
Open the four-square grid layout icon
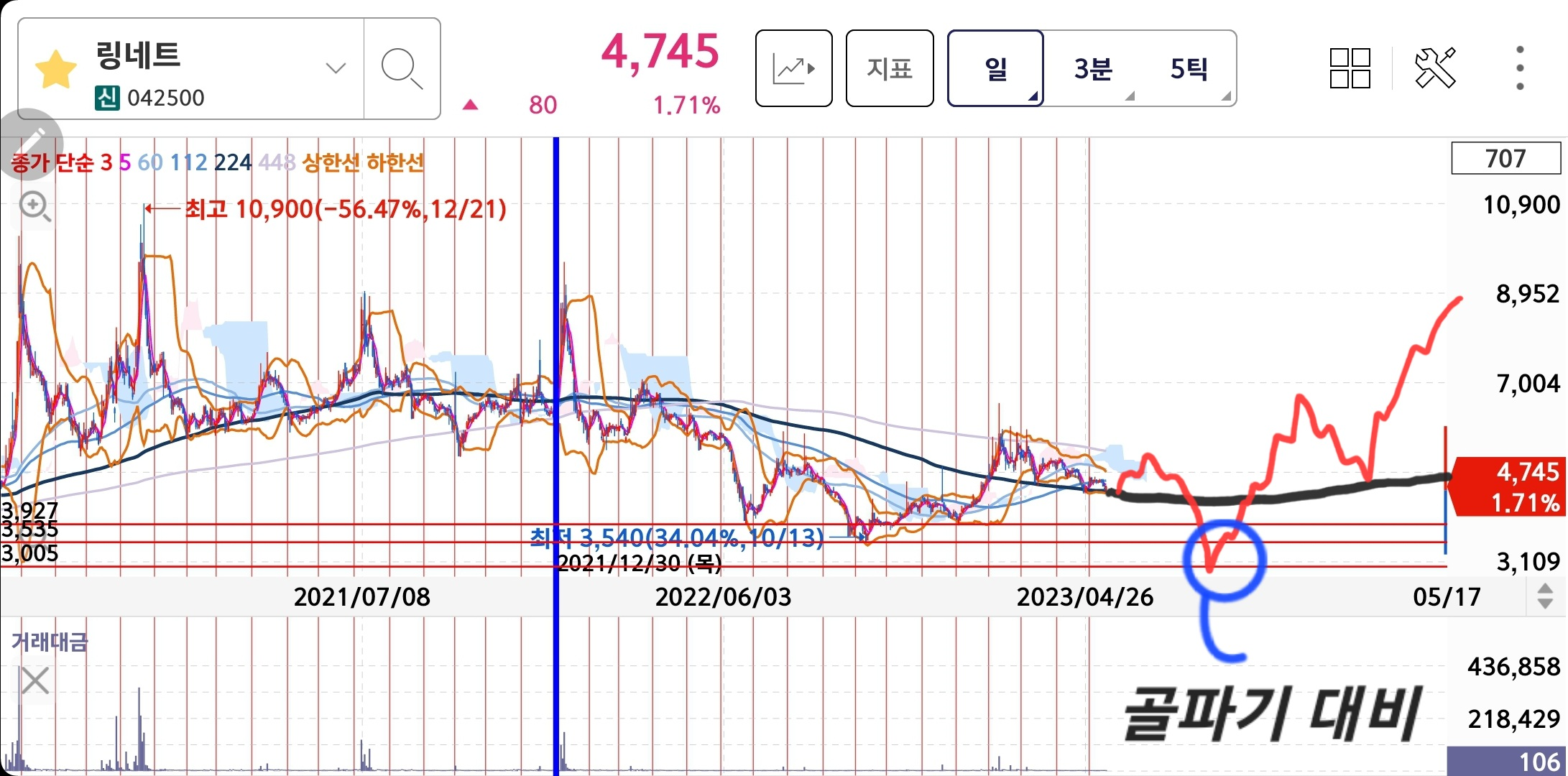[x=1350, y=69]
